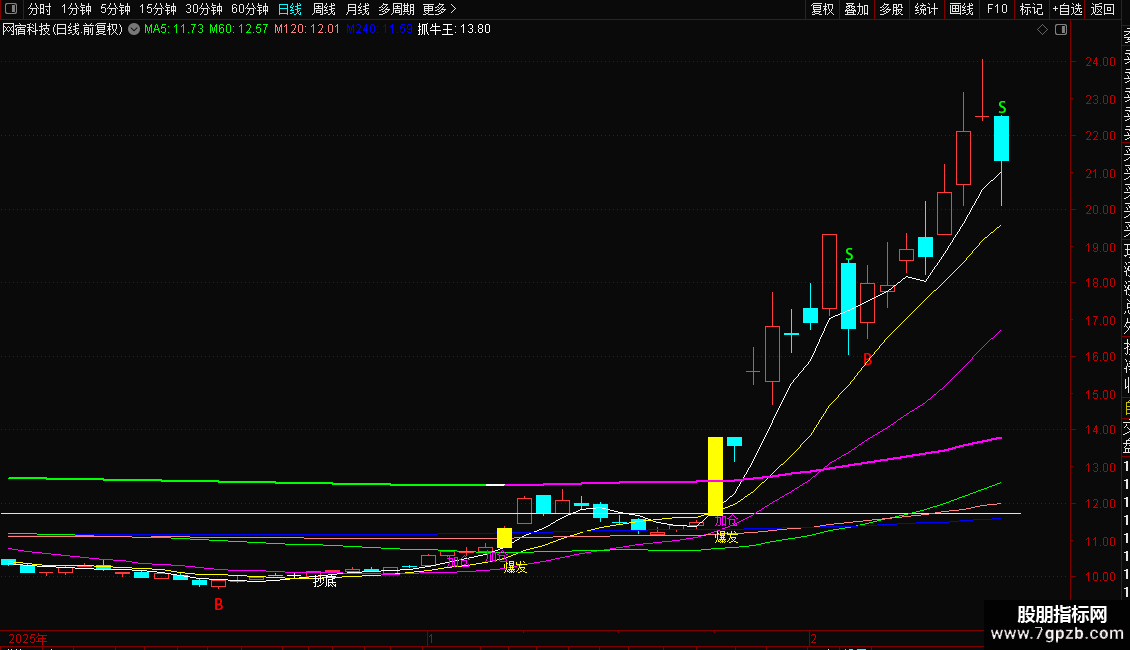Click the MA5: 11.73 indicator value

pos(174,30)
